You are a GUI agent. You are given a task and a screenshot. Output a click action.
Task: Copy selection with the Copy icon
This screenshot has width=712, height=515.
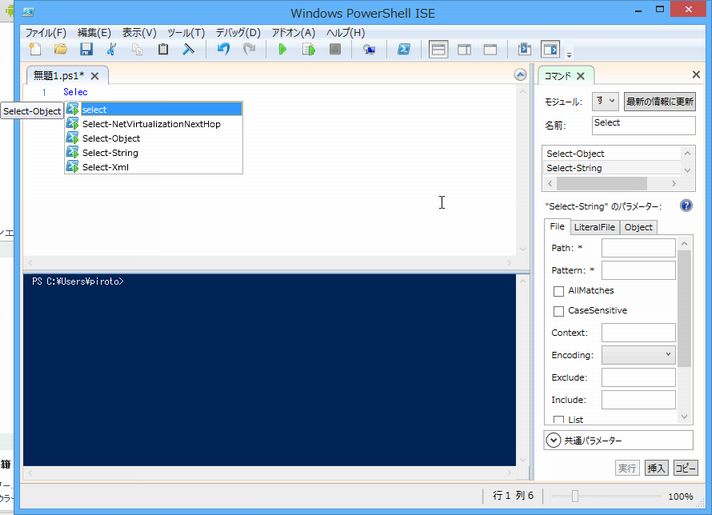coord(137,49)
